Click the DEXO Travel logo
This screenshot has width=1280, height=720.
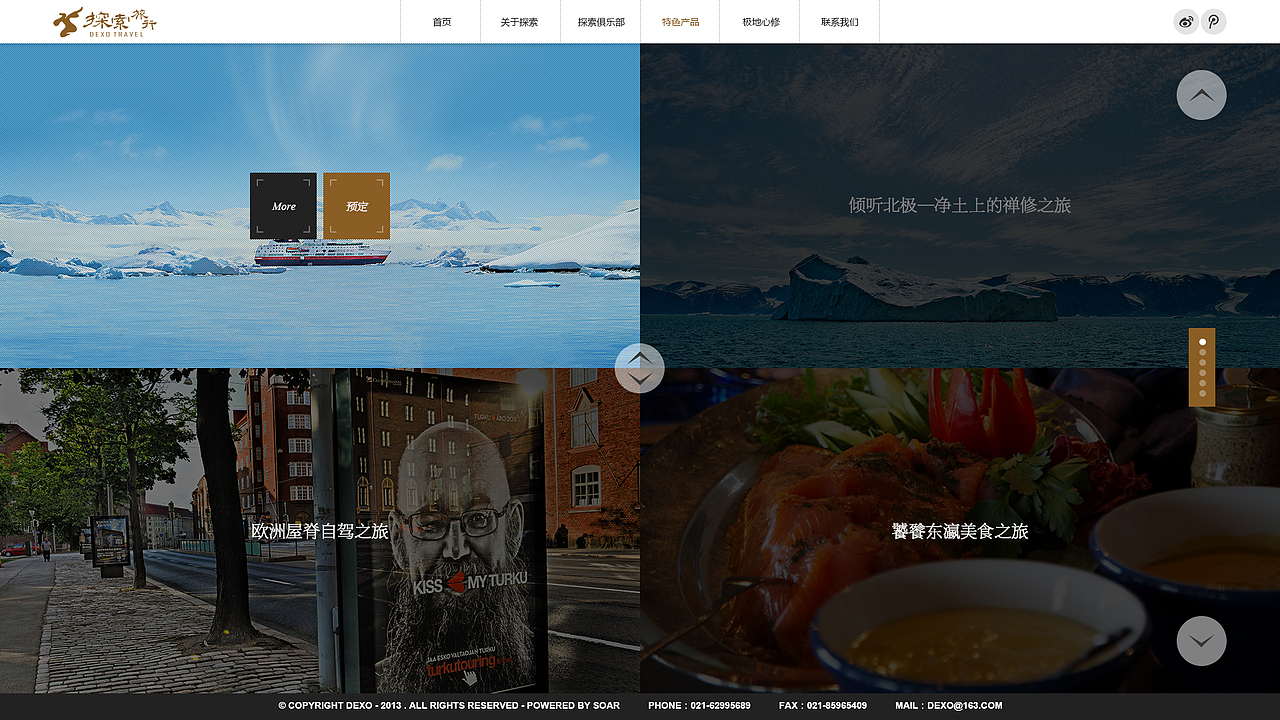[x=105, y=22]
